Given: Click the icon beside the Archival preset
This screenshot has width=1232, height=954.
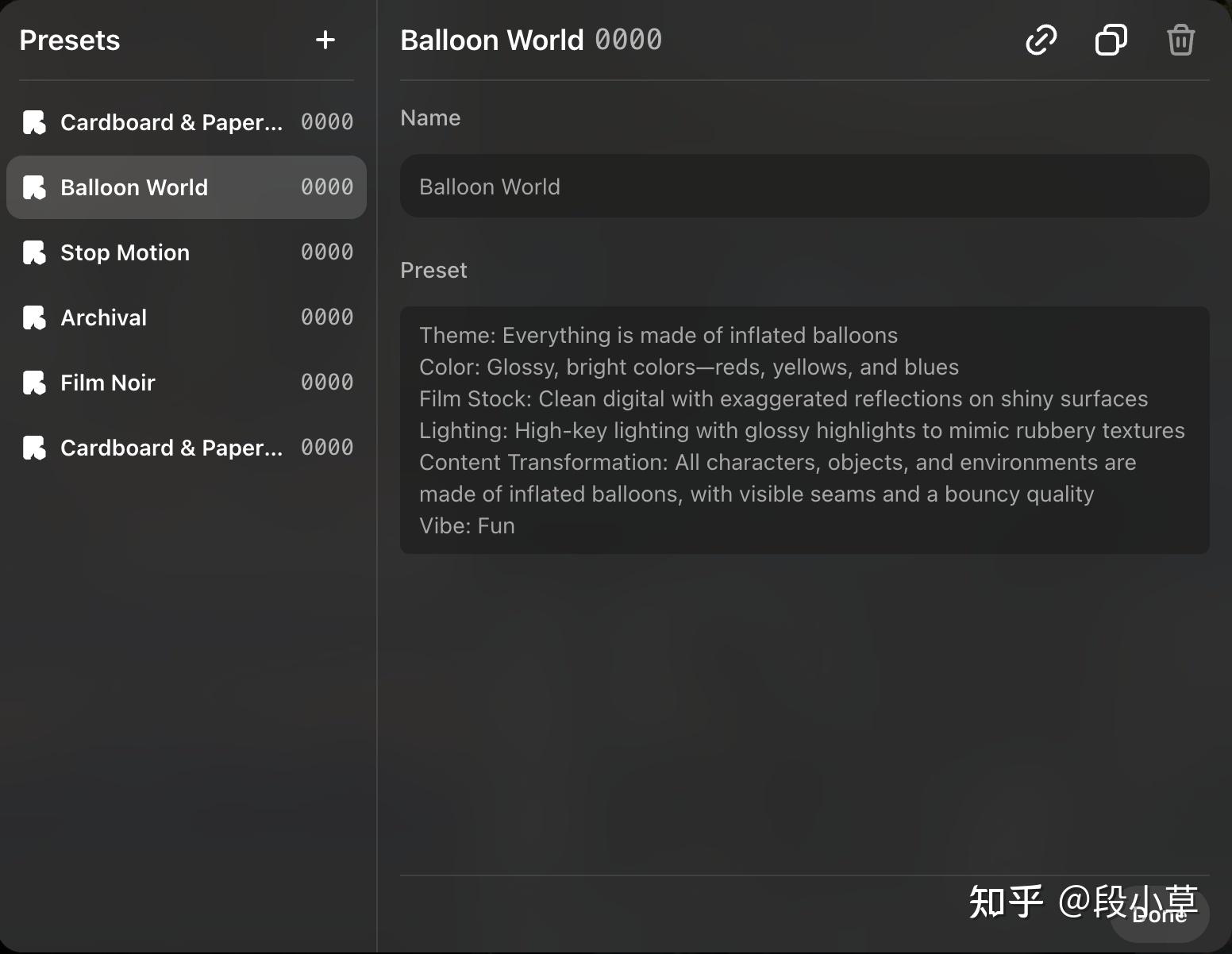Looking at the screenshot, I should click(x=34, y=317).
